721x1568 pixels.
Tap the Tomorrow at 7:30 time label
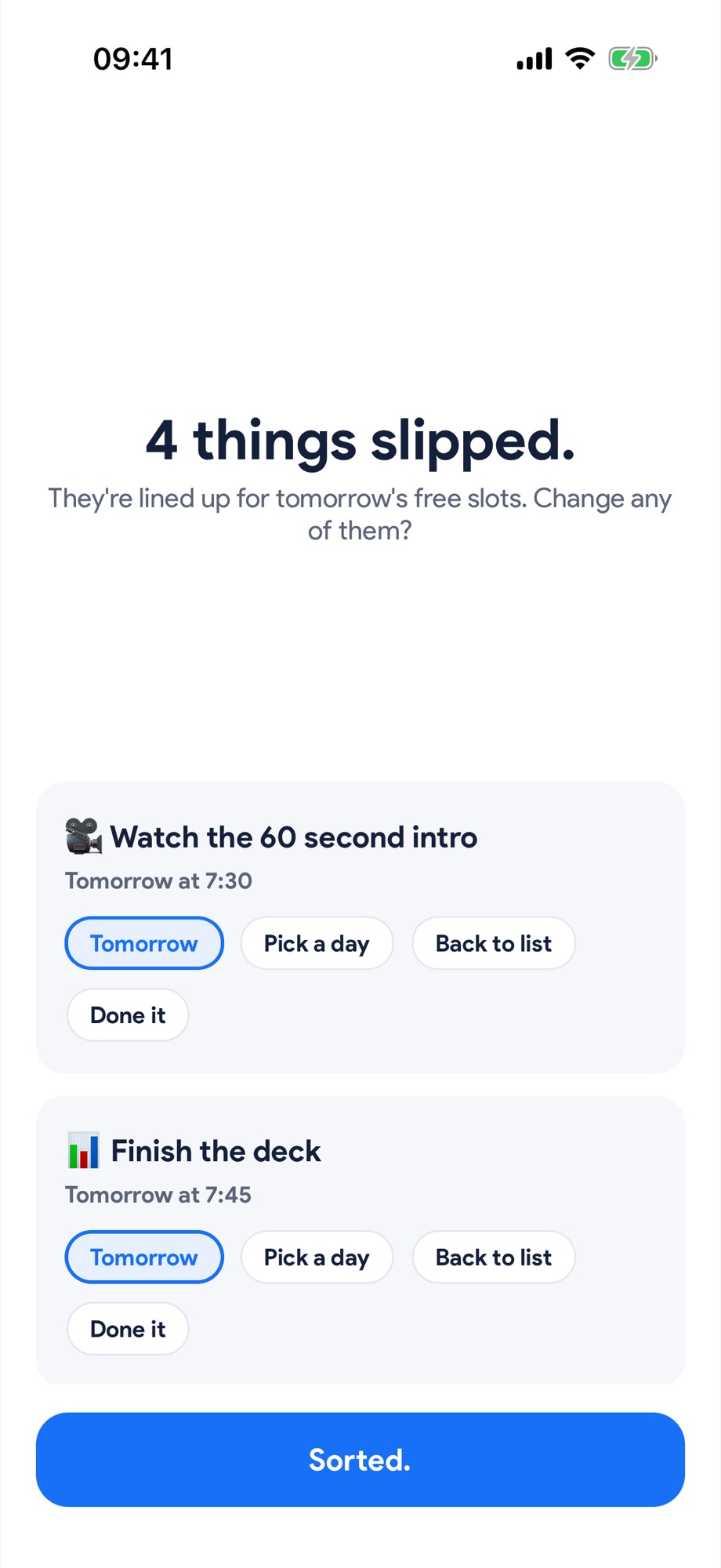click(158, 880)
